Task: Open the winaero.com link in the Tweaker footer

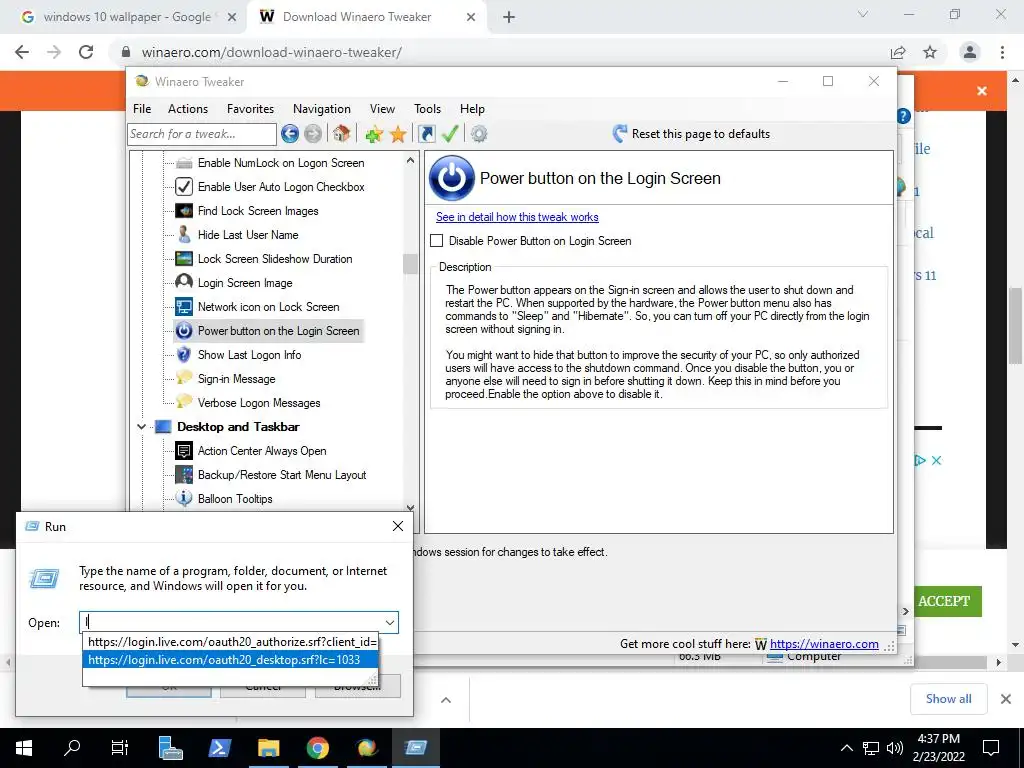Action: [x=824, y=644]
